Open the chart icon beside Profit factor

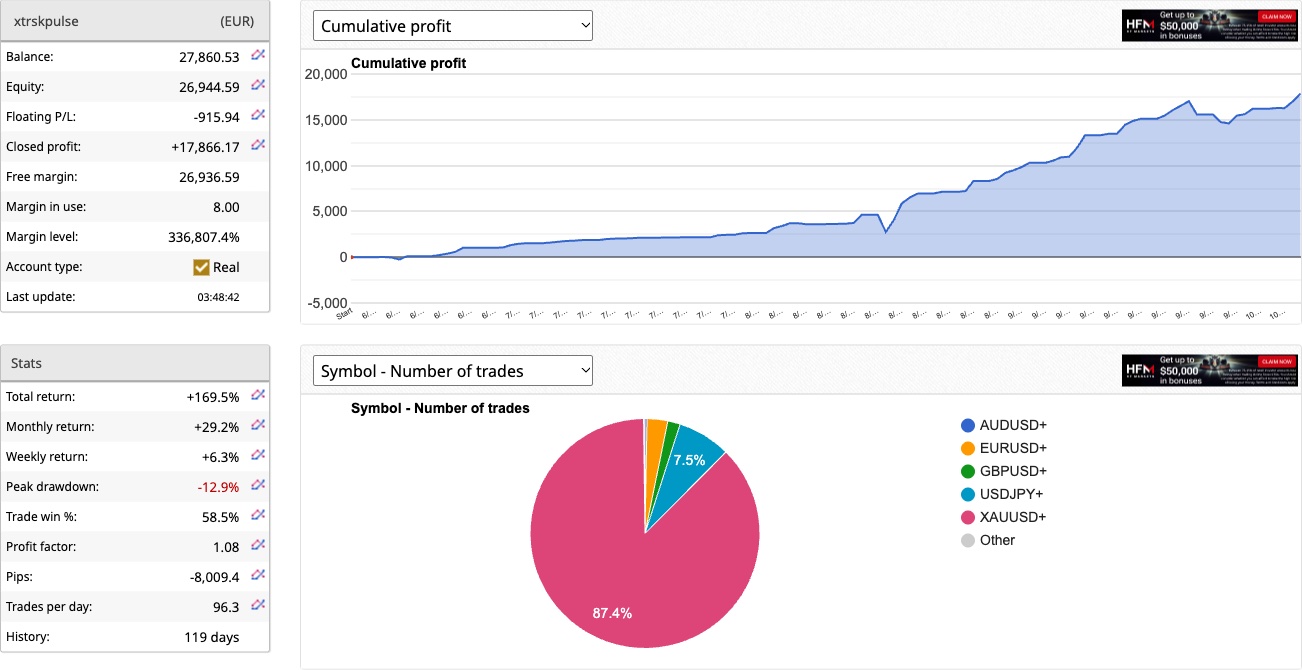[x=258, y=546]
